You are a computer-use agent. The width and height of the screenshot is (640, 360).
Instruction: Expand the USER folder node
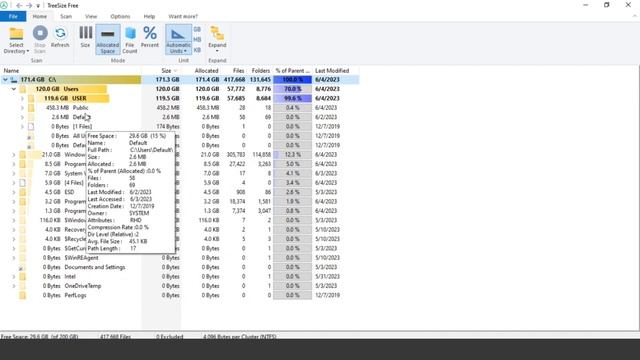coord(22,98)
